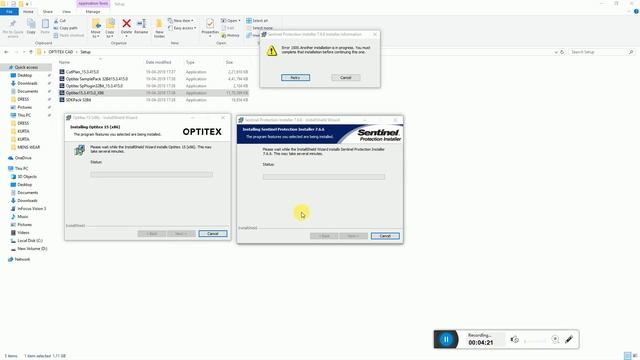Switch to the Manage tab
This screenshot has height=360, width=640.
pyautogui.click(x=93, y=11)
